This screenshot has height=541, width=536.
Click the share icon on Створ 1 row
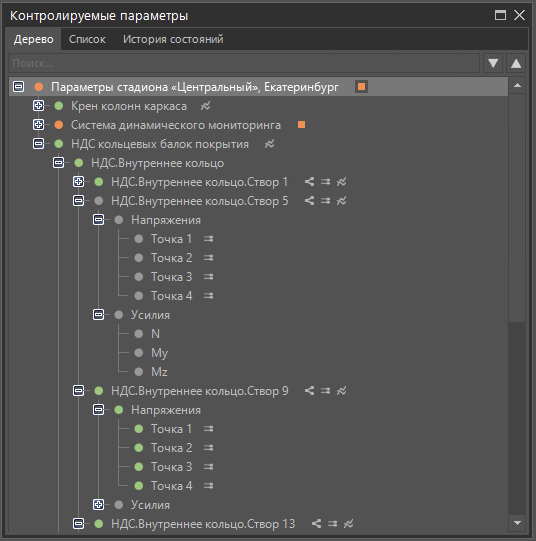click(309, 181)
